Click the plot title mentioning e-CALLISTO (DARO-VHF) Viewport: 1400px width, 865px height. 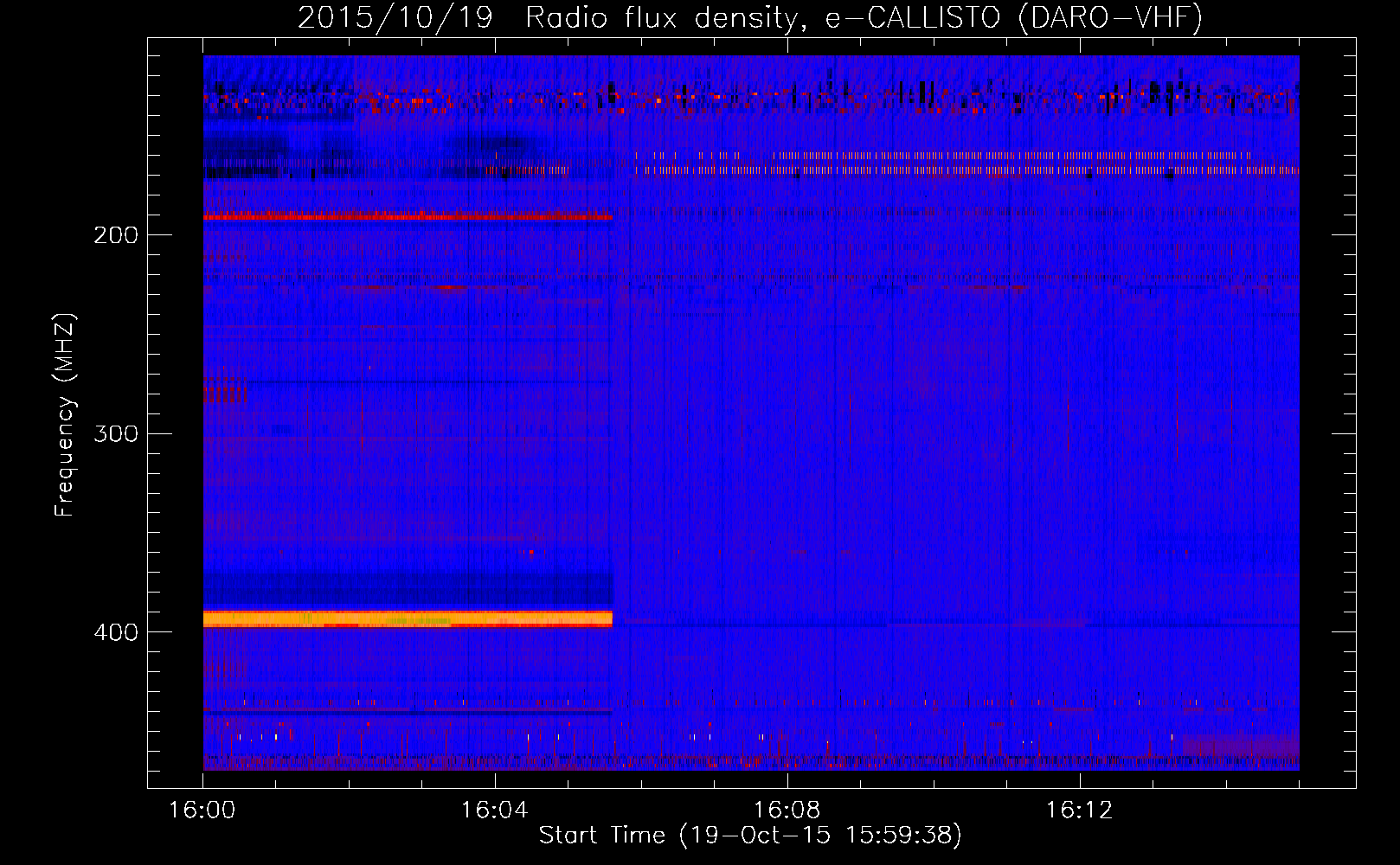[x=750, y=17]
